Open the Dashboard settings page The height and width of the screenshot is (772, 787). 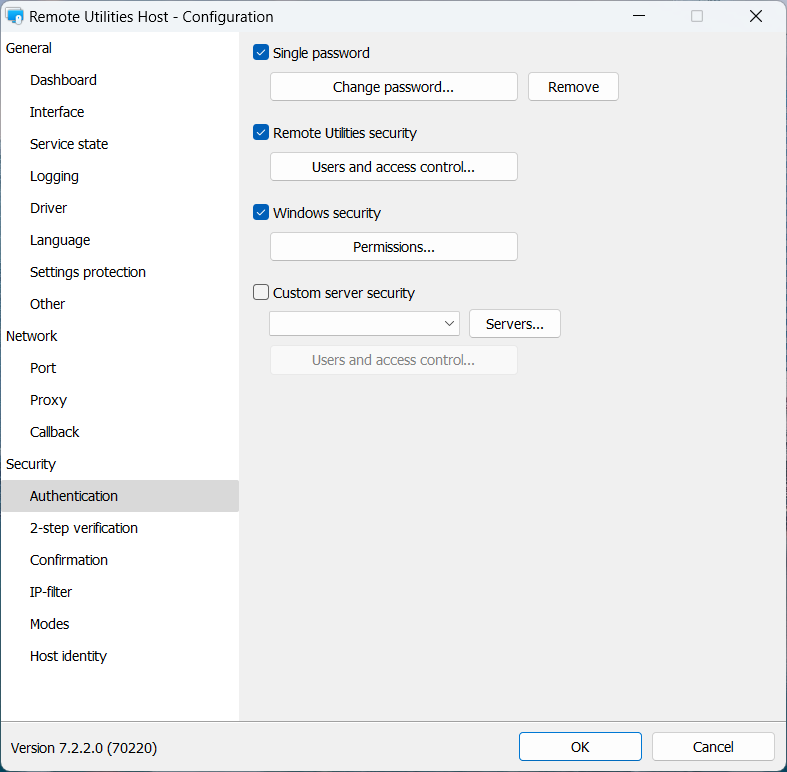(63, 80)
